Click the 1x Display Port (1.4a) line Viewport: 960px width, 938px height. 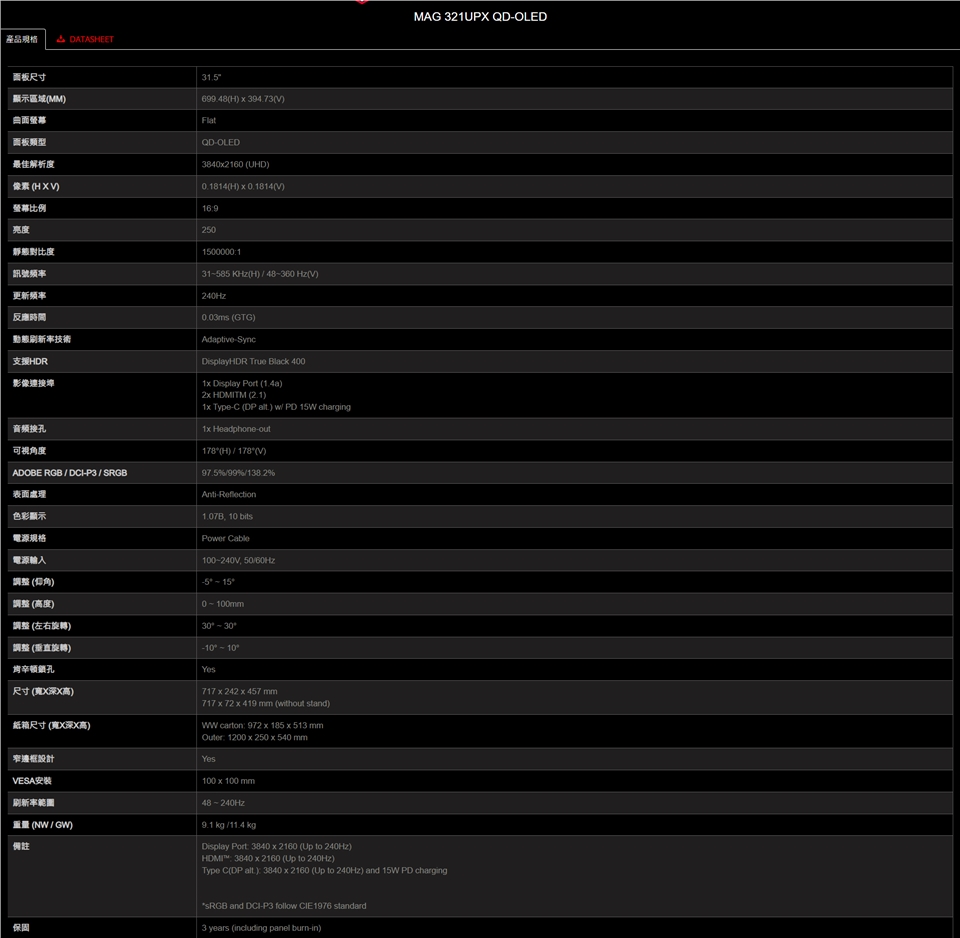click(242, 383)
